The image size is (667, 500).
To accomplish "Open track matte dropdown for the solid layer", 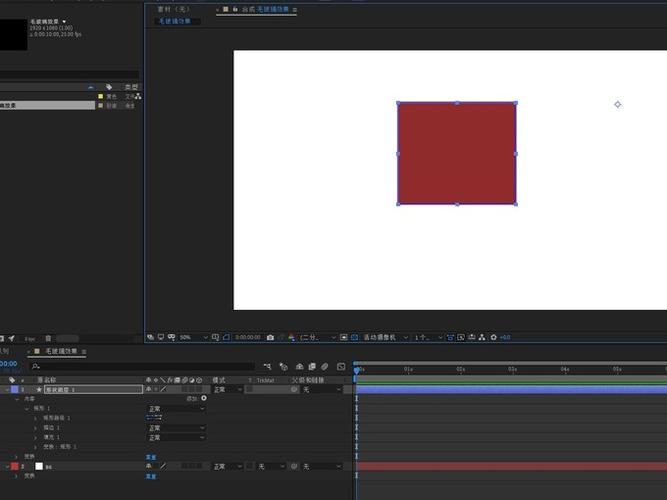I will pyautogui.click(x=271, y=467).
